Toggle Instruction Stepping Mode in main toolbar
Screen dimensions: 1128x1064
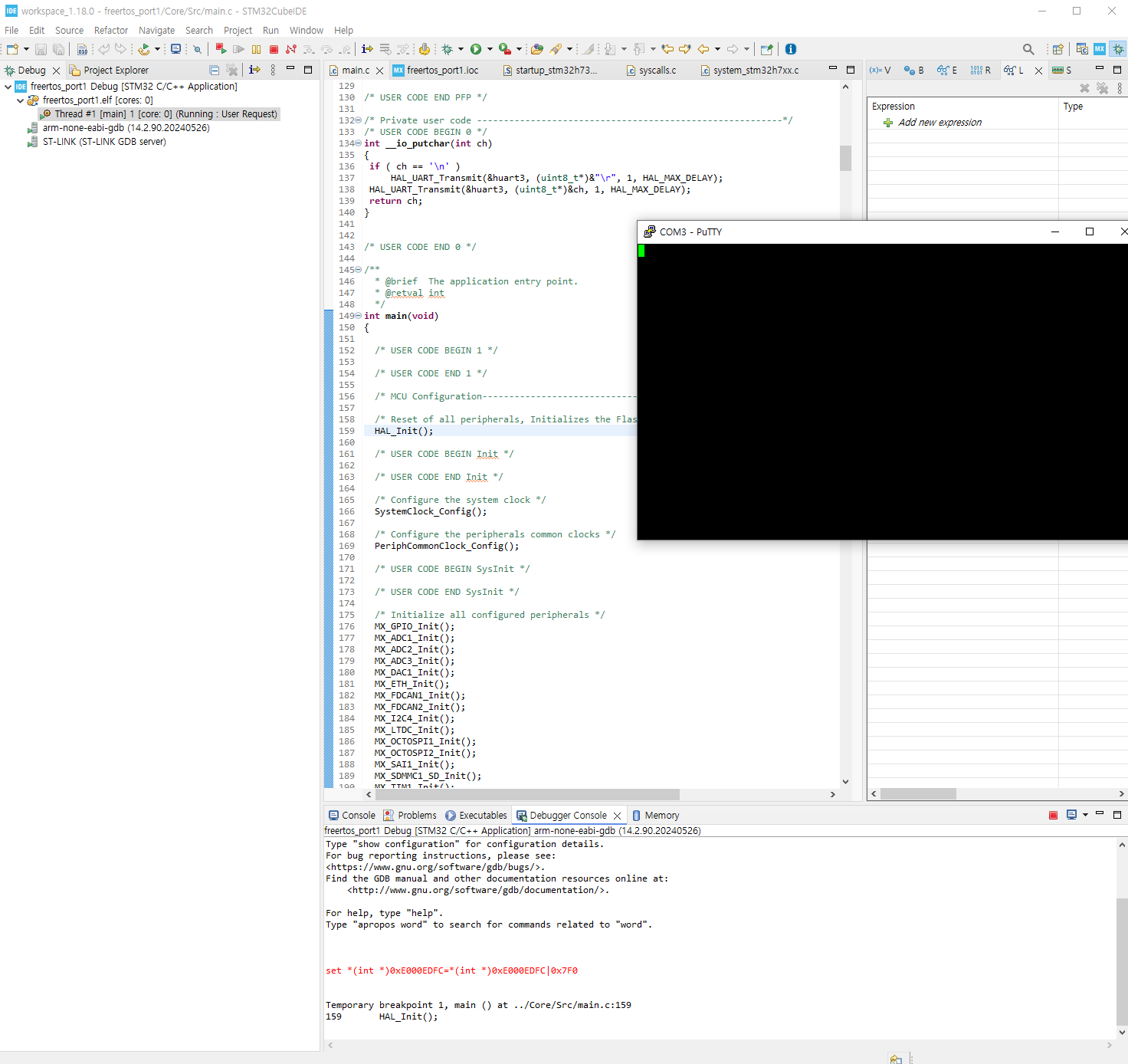[x=367, y=49]
